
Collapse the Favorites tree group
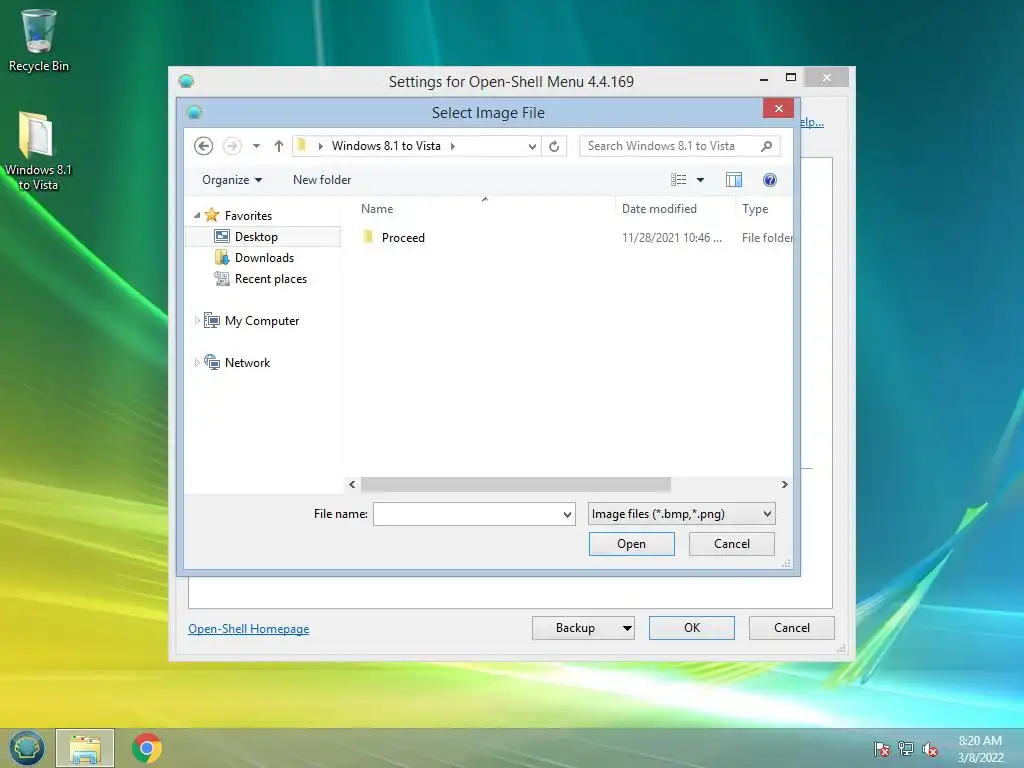point(197,215)
